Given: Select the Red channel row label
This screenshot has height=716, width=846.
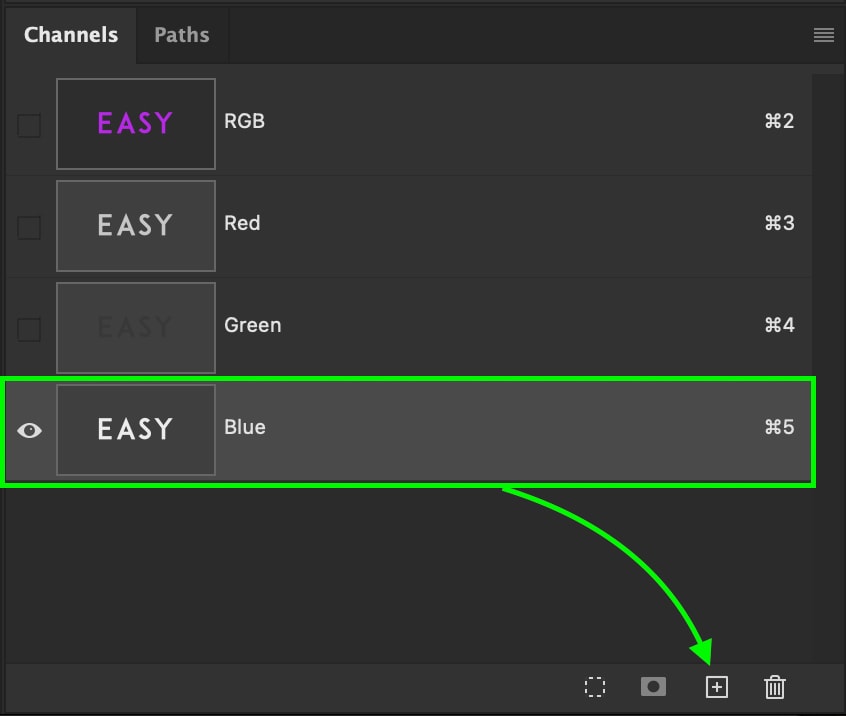Looking at the screenshot, I should click(242, 224).
